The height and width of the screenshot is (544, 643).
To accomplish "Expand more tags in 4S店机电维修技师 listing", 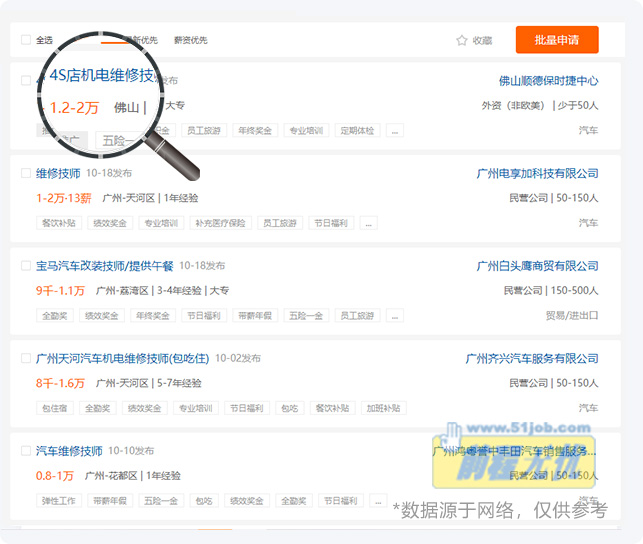I will click(x=395, y=131).
